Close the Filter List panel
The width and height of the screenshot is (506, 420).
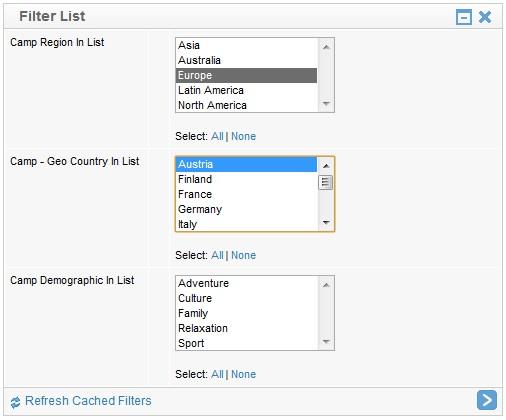(x=485, y=17)
